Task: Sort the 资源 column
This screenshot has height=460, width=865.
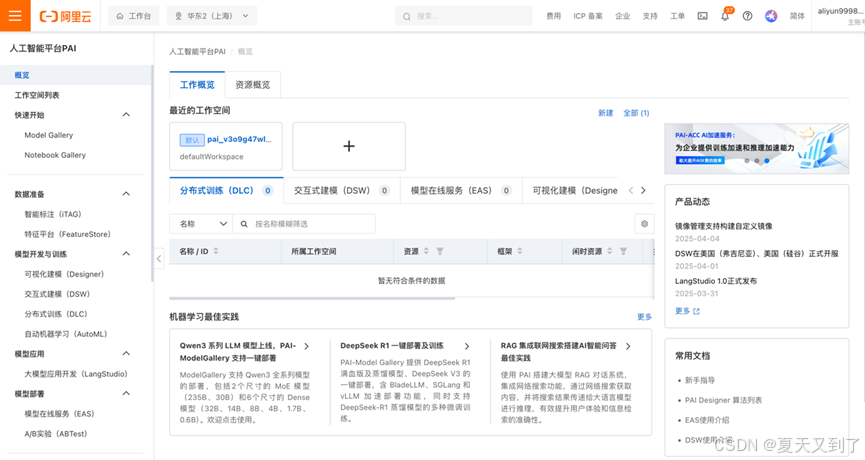Action: click(x=426, y=251)
